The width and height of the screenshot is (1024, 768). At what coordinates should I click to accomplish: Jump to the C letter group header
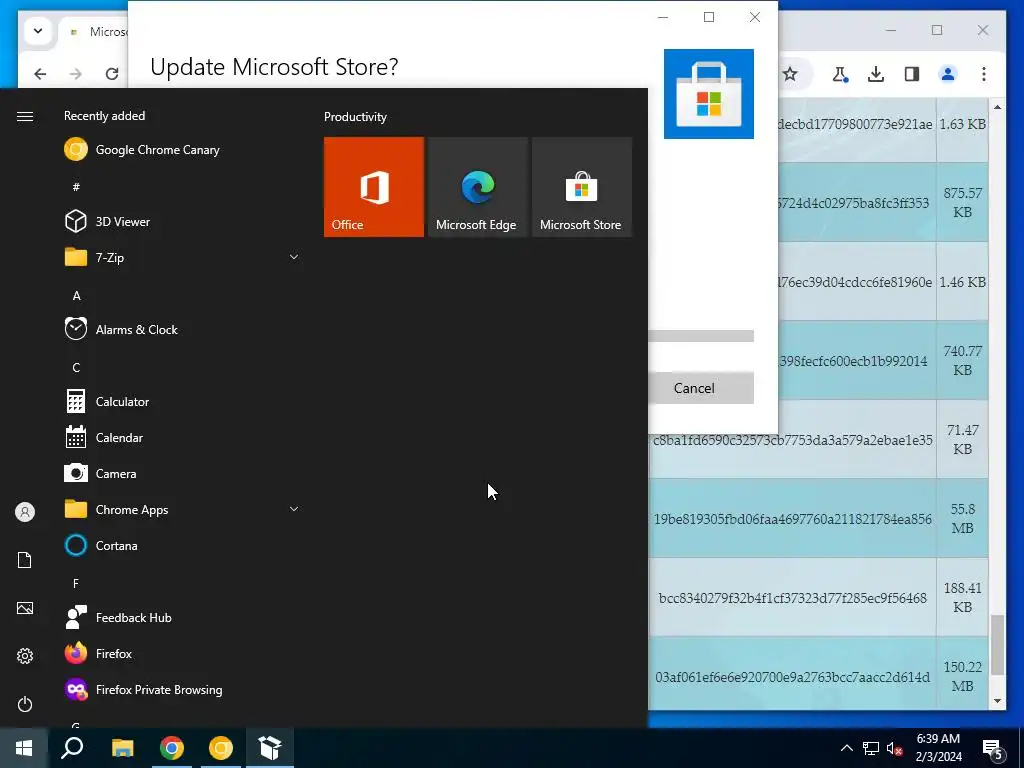pos(76,368)
